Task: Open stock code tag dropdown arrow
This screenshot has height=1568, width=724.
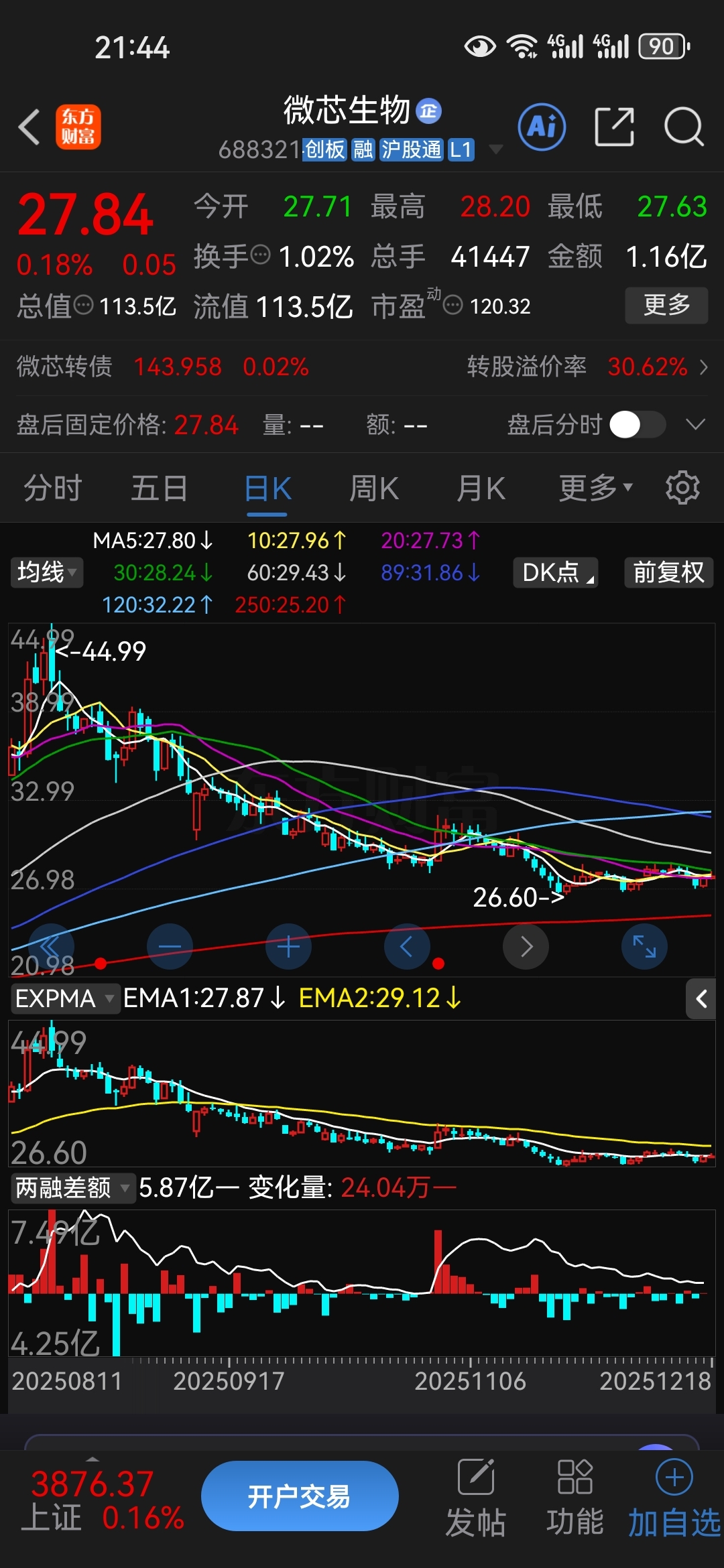Action: point(496,149)
